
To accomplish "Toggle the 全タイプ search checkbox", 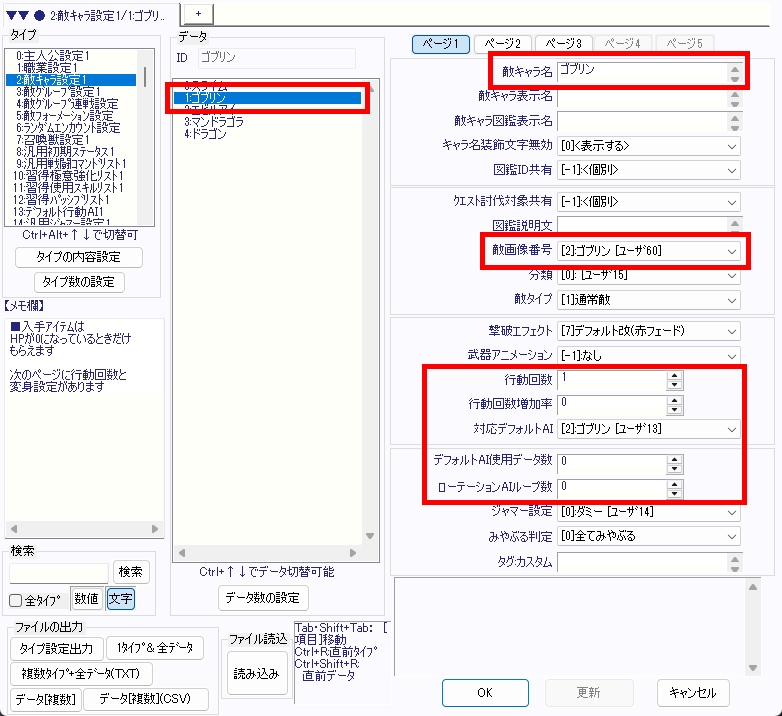I will click(16, 600).
